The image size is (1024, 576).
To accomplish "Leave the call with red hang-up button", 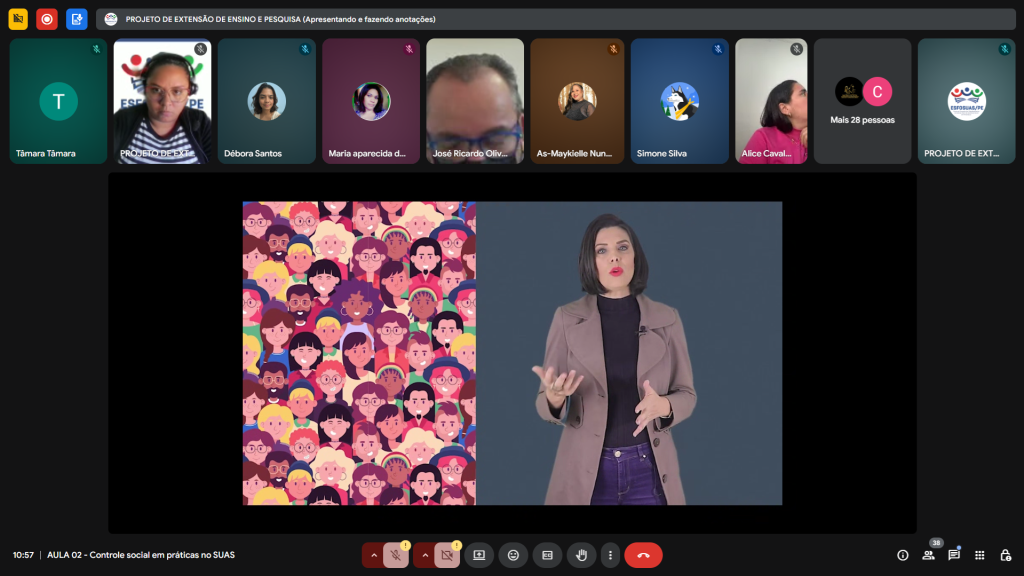I will click(x=643, y=555).
